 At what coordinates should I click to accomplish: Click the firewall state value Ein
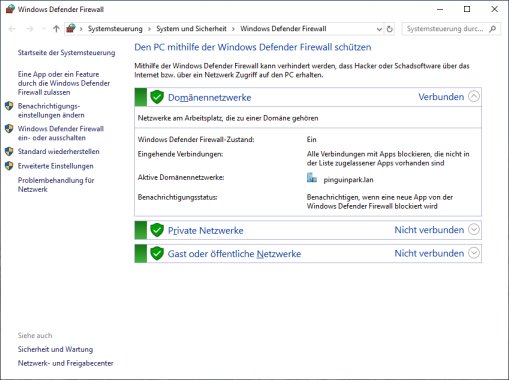[x=312, y=140]
